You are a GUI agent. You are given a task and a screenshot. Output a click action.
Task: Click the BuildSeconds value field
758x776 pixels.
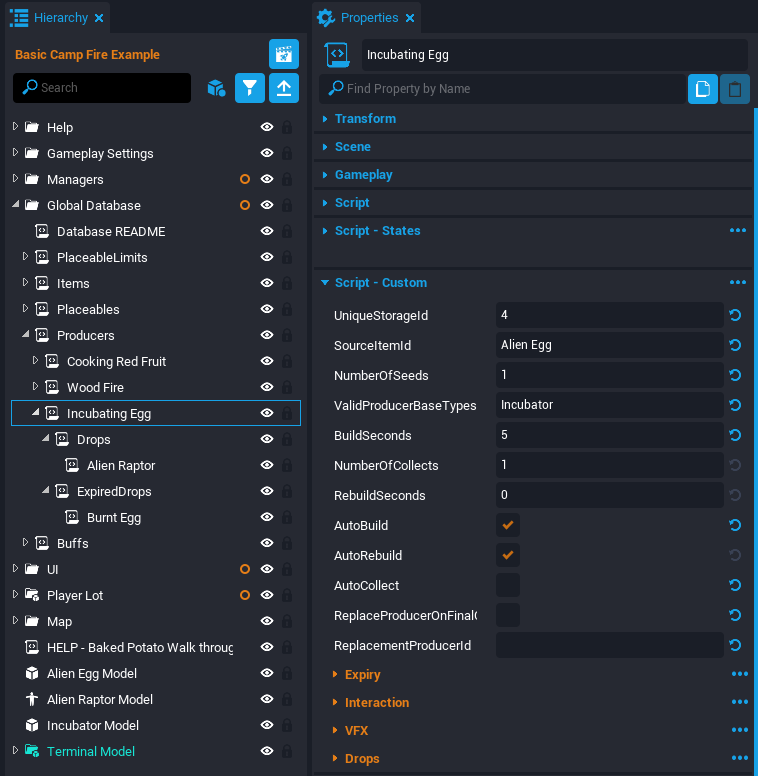point(609,435)
